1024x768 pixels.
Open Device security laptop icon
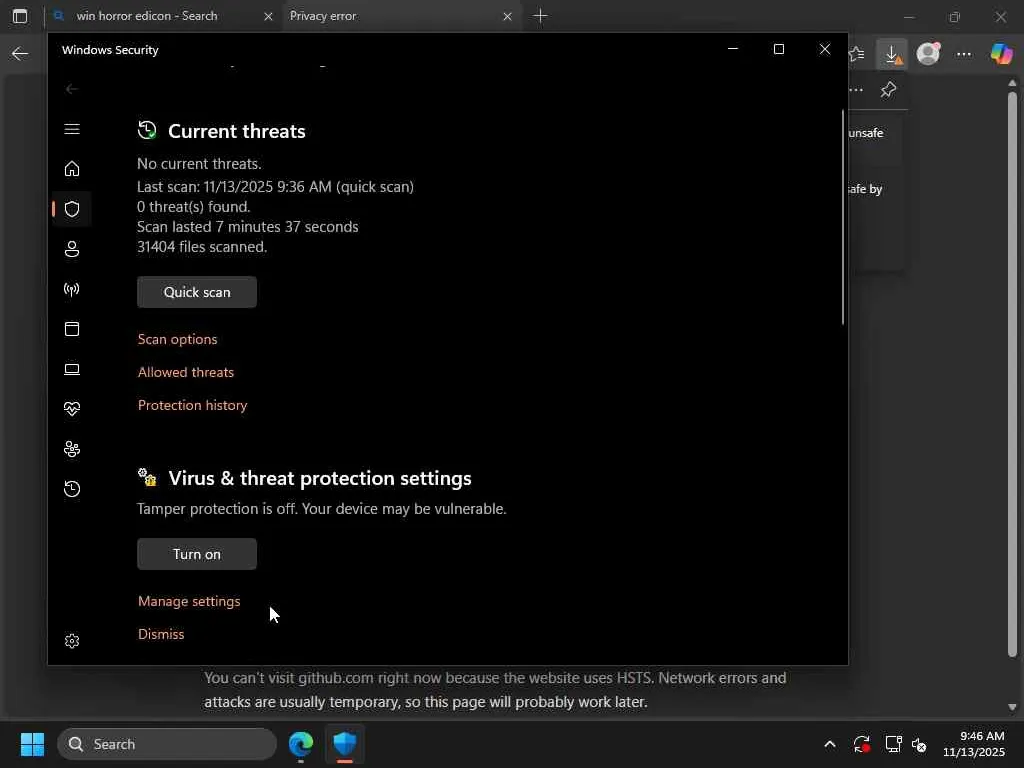[72, 370]
